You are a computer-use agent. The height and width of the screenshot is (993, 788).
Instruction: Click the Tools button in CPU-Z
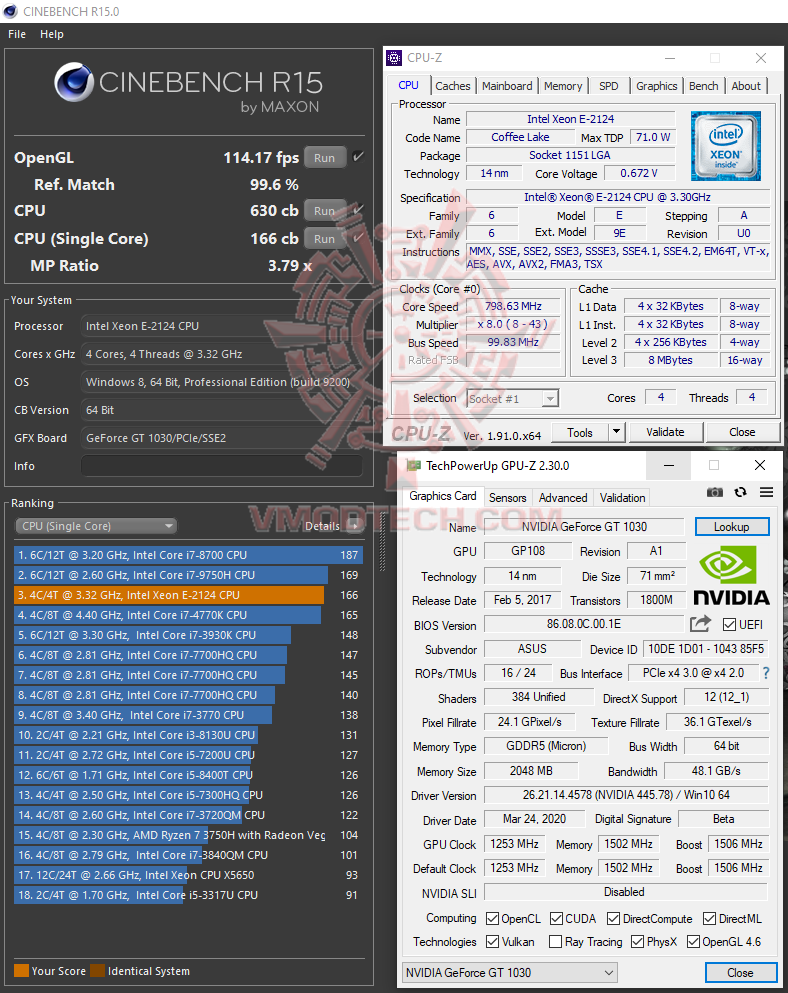click(580, 432)
